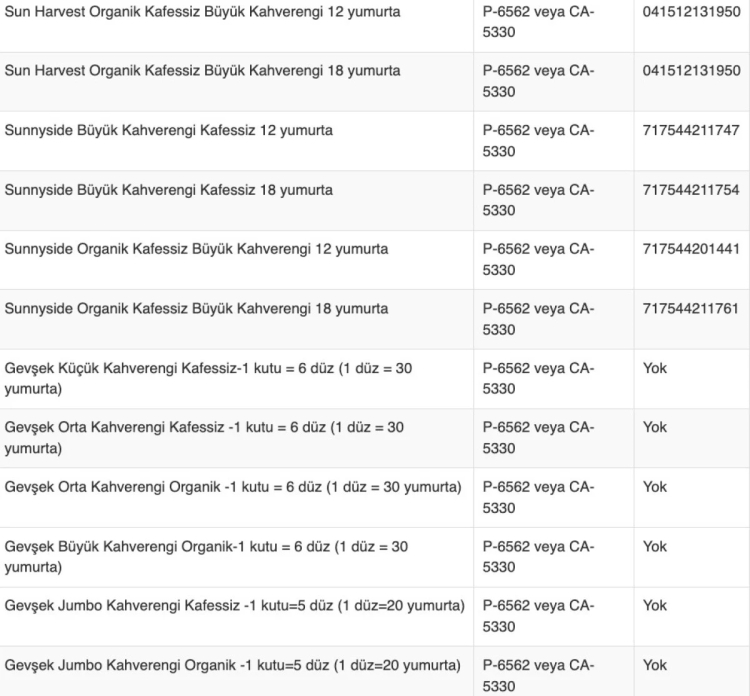Click Sun Harvest Organik 18 yumurta product name
Image resolution: width=750 pixels, height=696 pixels.
coord(202,71)
